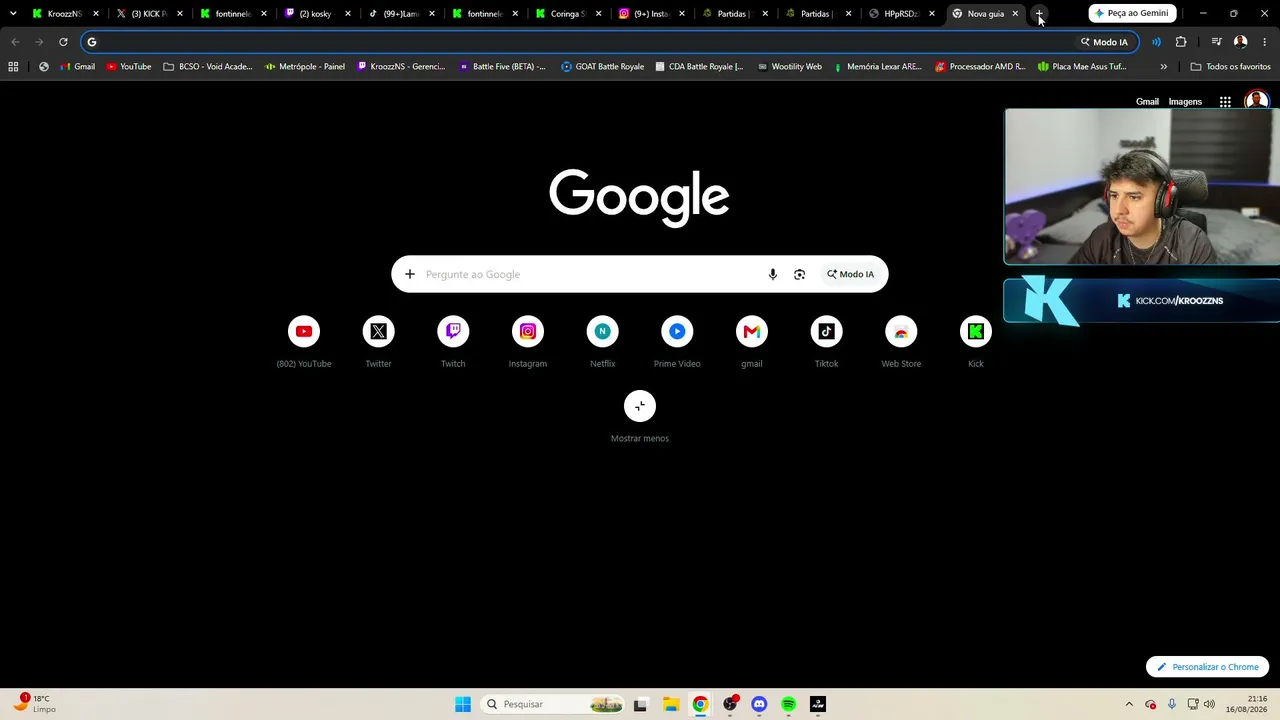Open the Gmail link at top right
The height and width of the screenshot is (720, 1280).
pos(1147,102)
